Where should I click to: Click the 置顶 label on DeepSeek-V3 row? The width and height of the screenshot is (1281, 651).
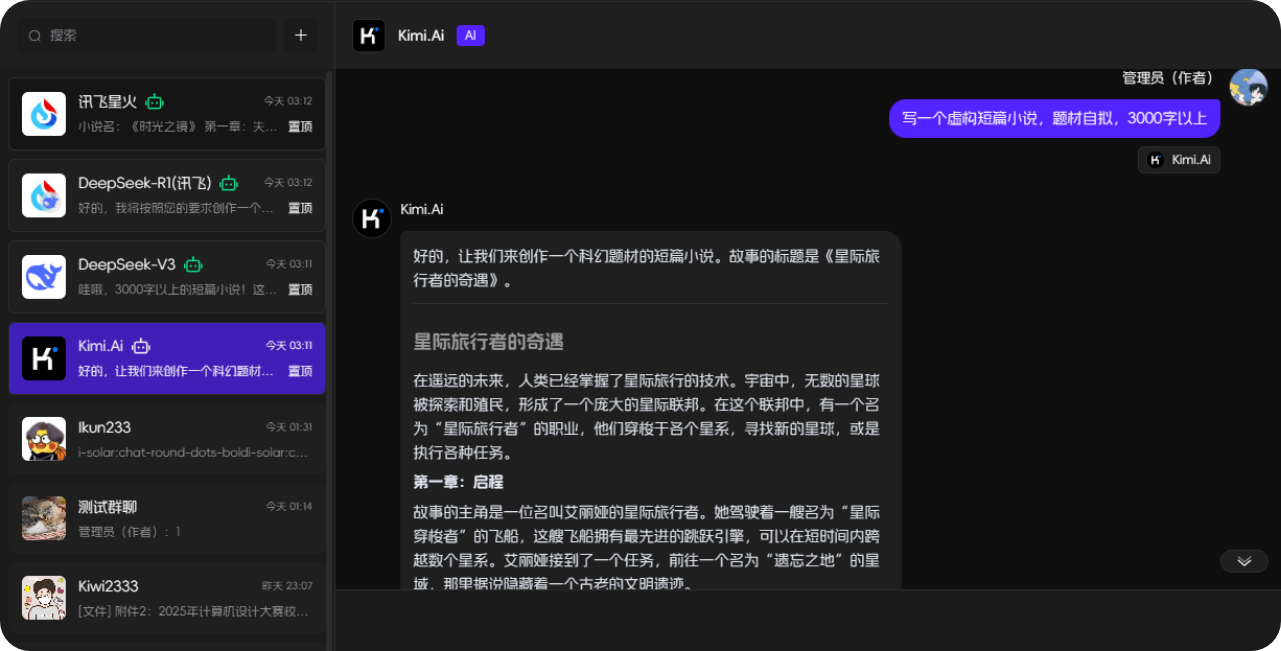click(x=300, y=290)
